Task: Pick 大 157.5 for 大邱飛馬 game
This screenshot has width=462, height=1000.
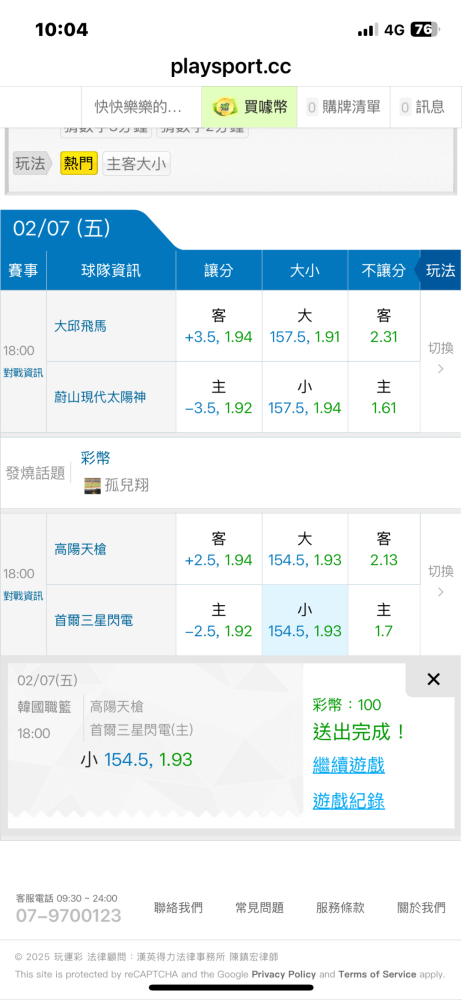Action: click(305, 326)
